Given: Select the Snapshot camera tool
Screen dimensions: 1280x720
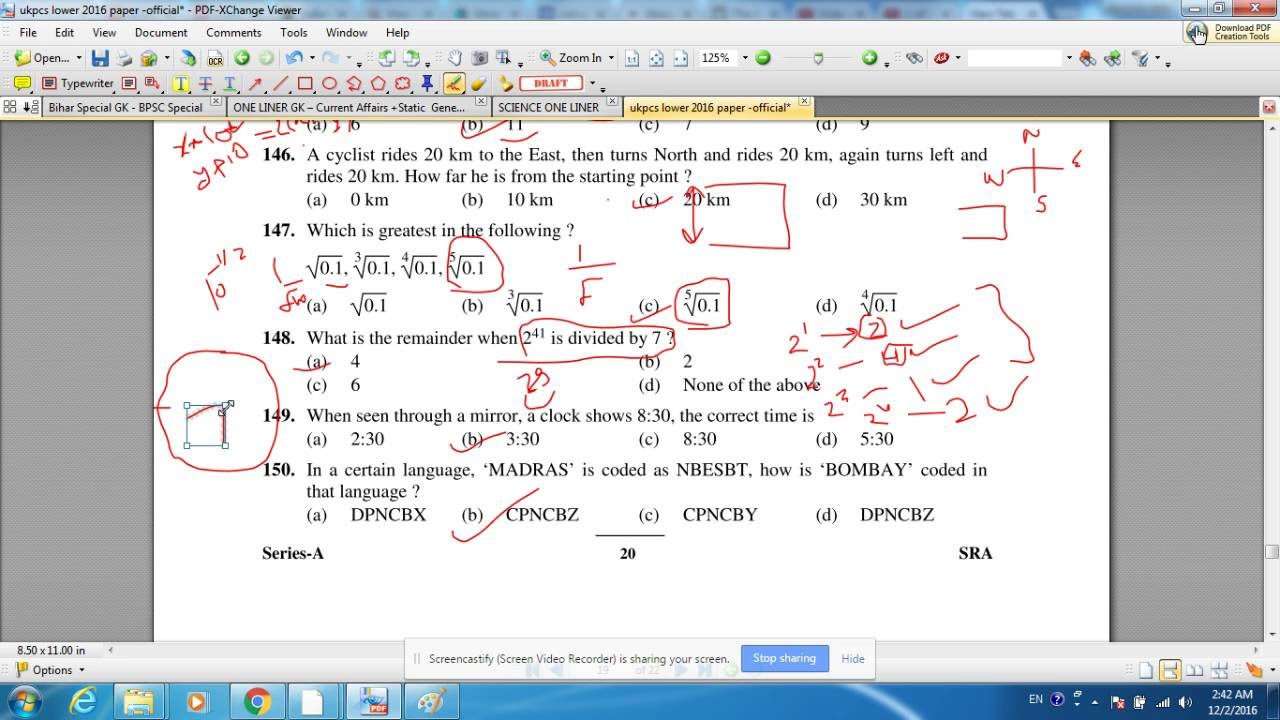Looking at the screenshot, I should click(480, 58).
